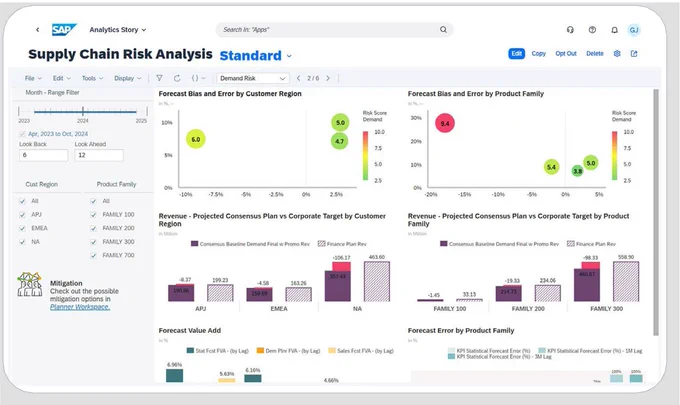Open the Demand Risk page selector
The image size is (680, 405).
tap(252, 78)
